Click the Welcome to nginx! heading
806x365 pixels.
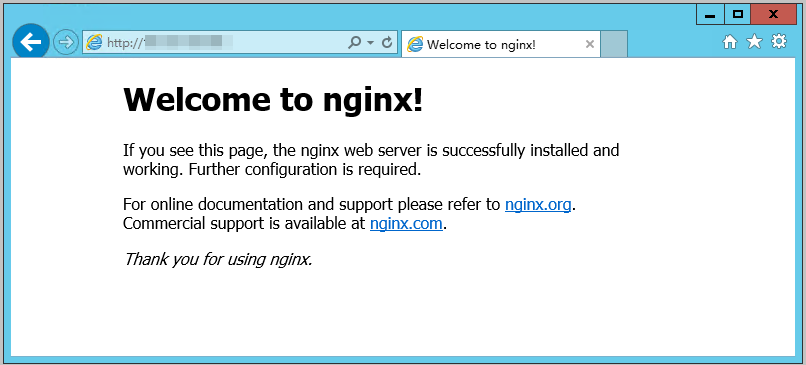click(x=273, y=99)
